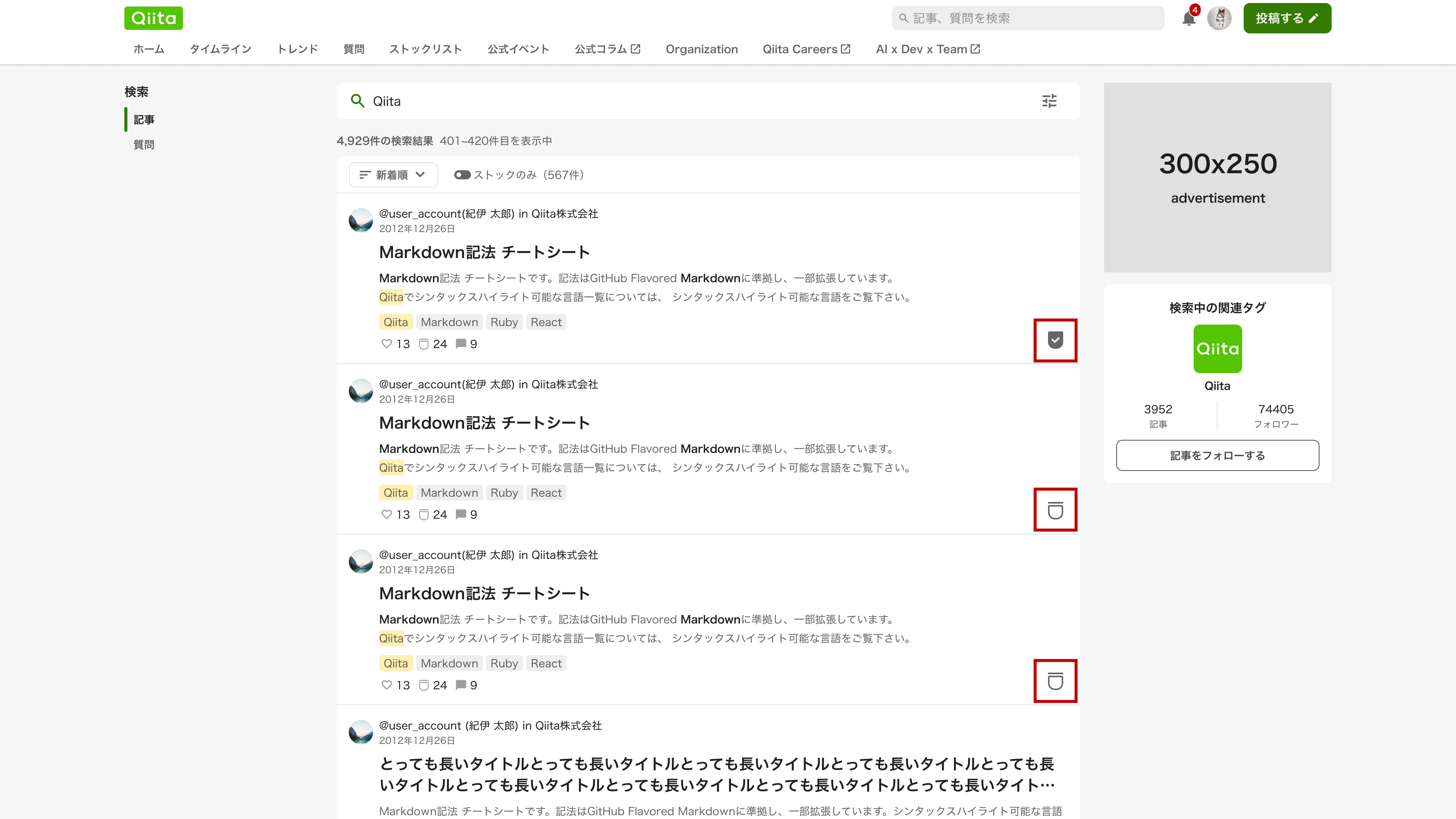
Task: Unstock the first Markdown article
Action: pyautogui.click(x=1055, y=340)
